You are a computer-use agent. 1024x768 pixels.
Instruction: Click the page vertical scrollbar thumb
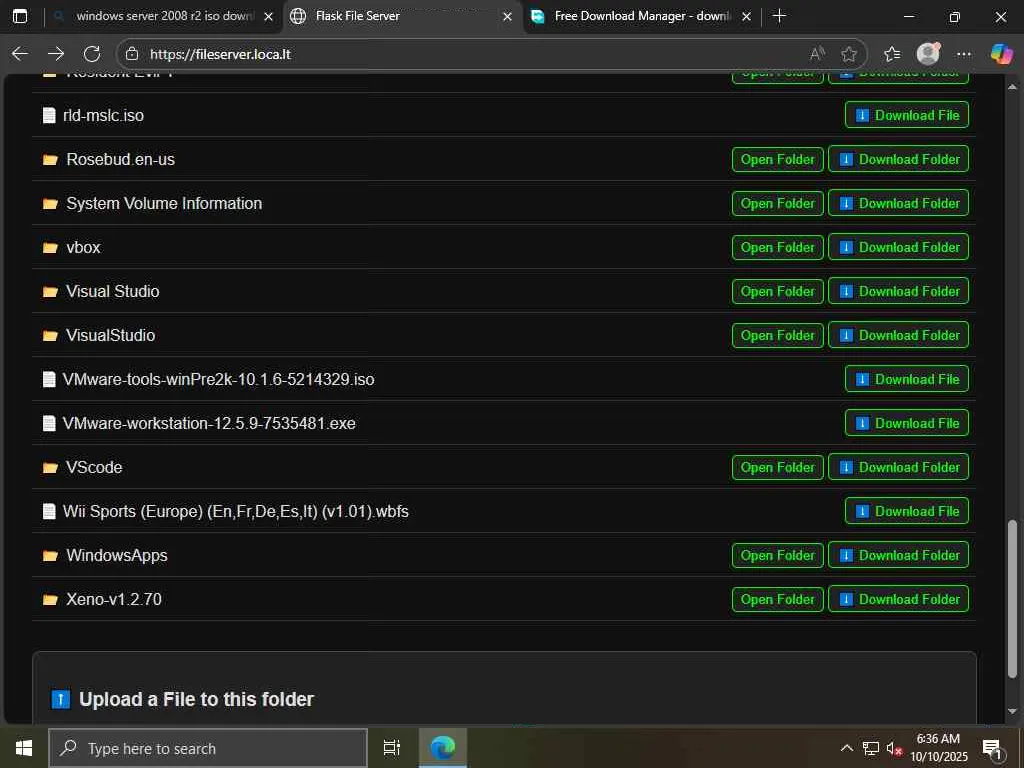[1012, 599]
